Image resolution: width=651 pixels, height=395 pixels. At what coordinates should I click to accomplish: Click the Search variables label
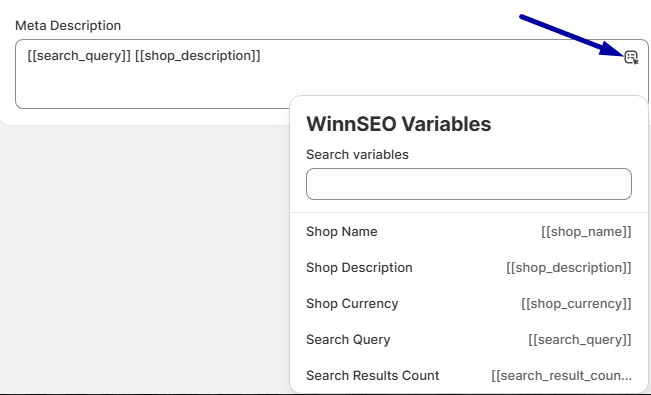[x=357, y=155]
